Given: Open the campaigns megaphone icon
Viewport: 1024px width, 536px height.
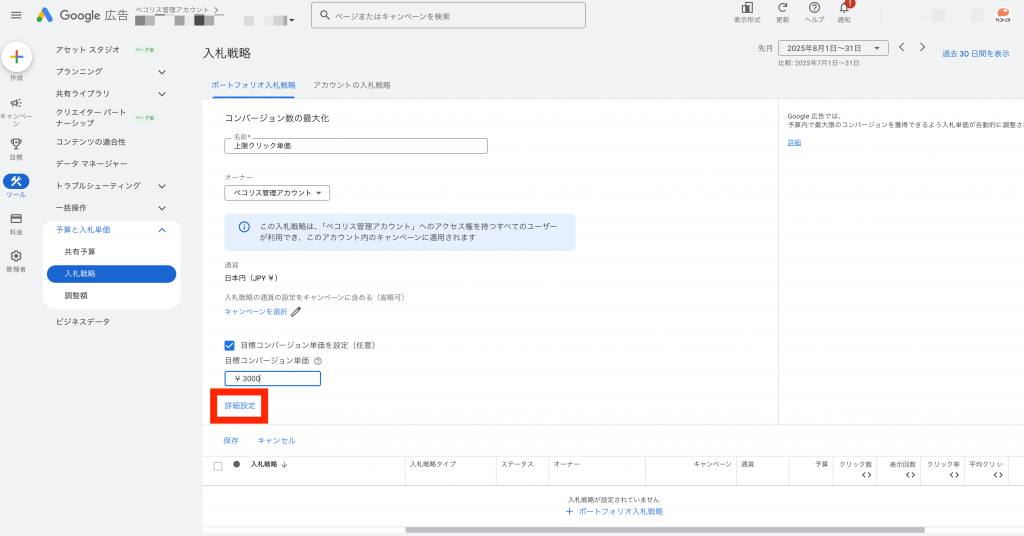Looking at the screenshot, I should tap(16, 103).
